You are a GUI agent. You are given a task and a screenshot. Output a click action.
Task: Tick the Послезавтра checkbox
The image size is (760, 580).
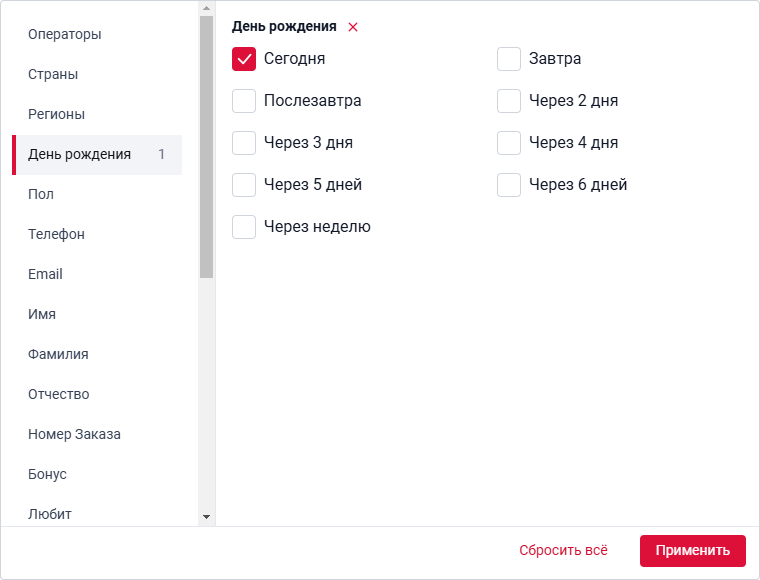(x=244, y=101)
